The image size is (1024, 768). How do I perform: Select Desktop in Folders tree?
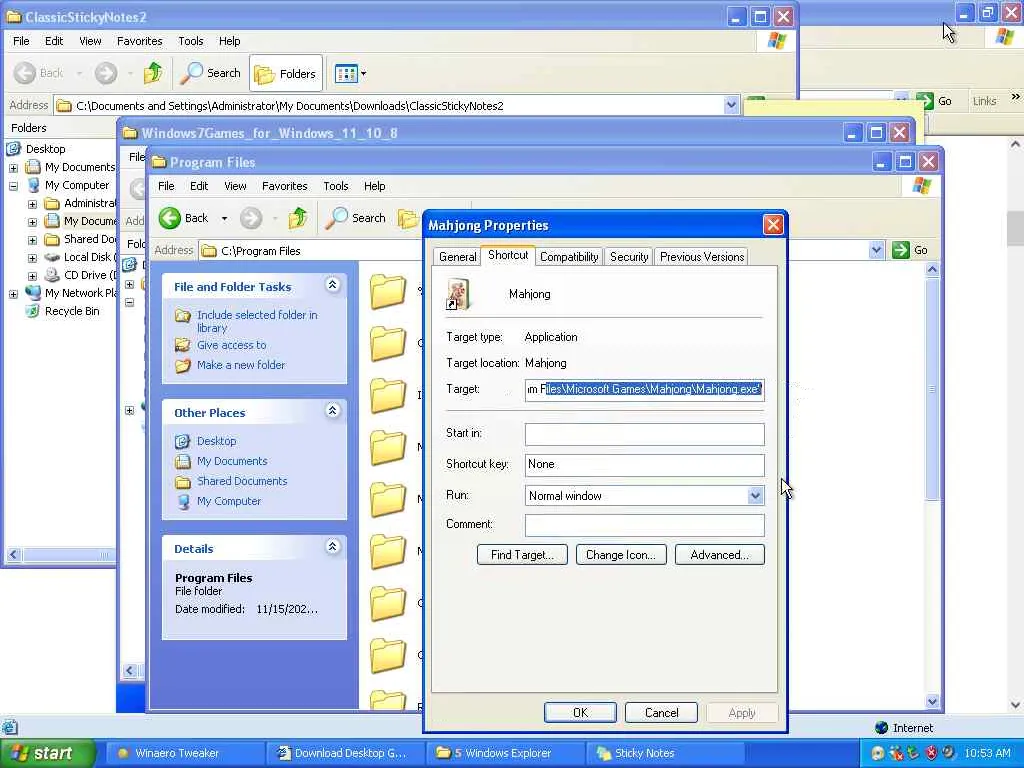point(46,149)
